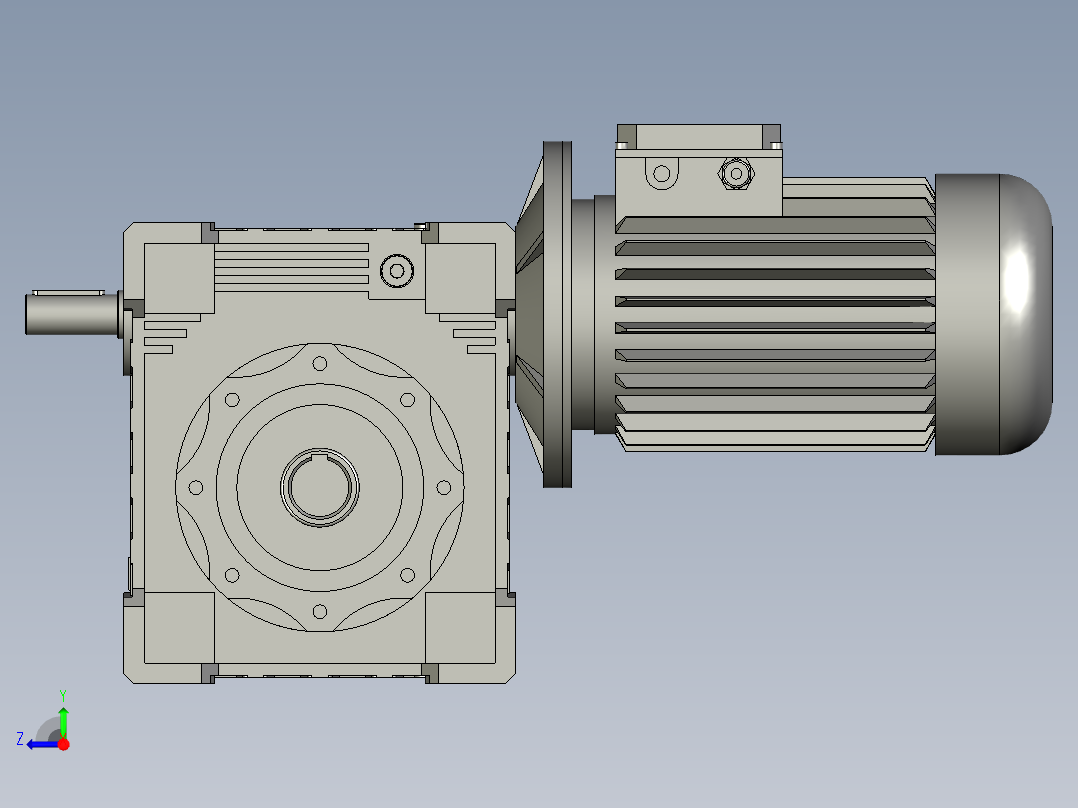Select the keyed hollow output bore of the gearbox
Image resolution: width=1078 pixels, height=808 pixels.
pyautogui.click(x=320, y=488)
